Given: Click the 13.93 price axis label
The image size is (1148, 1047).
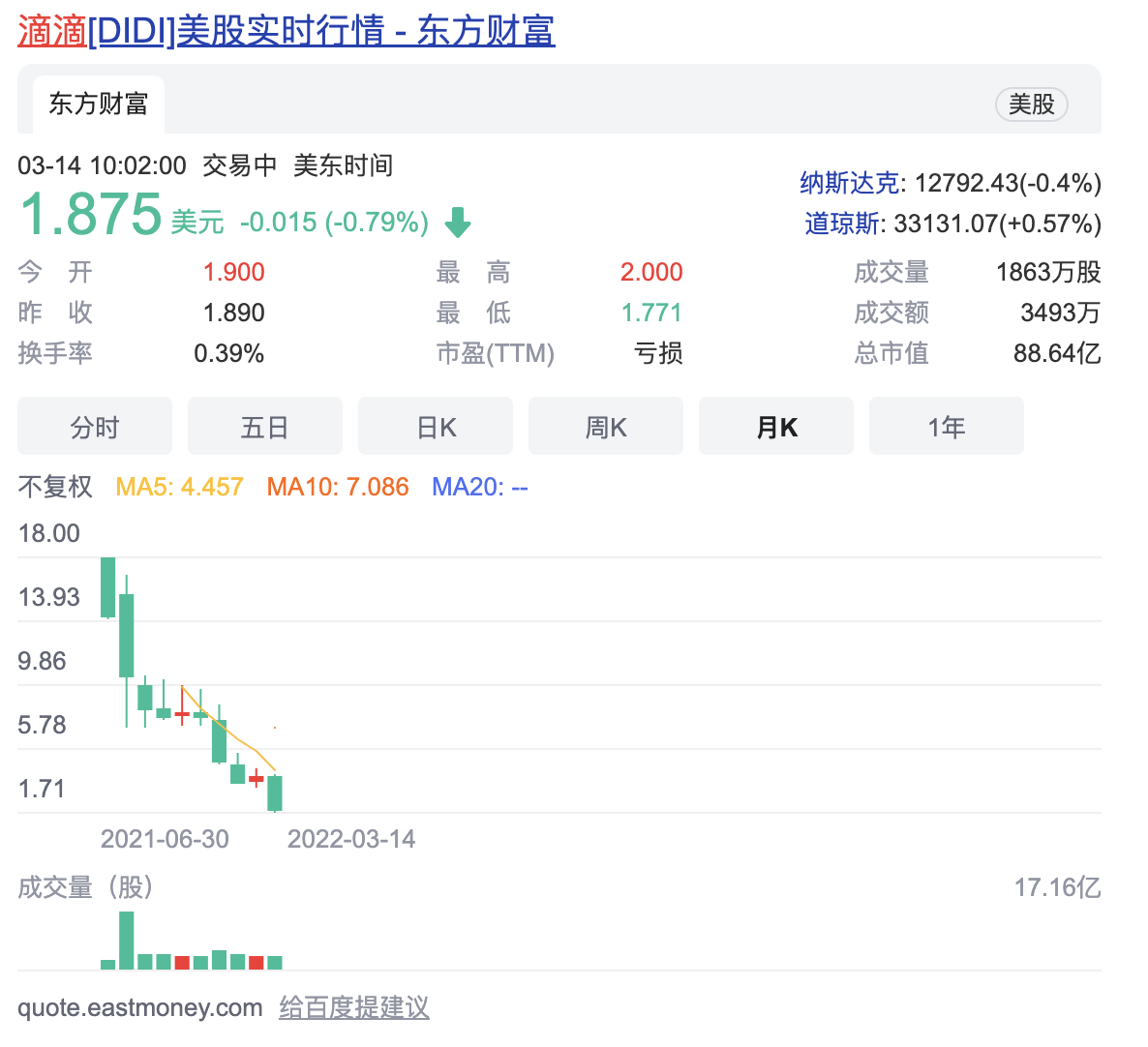Looking at the screenshot, I should (48, 598).
